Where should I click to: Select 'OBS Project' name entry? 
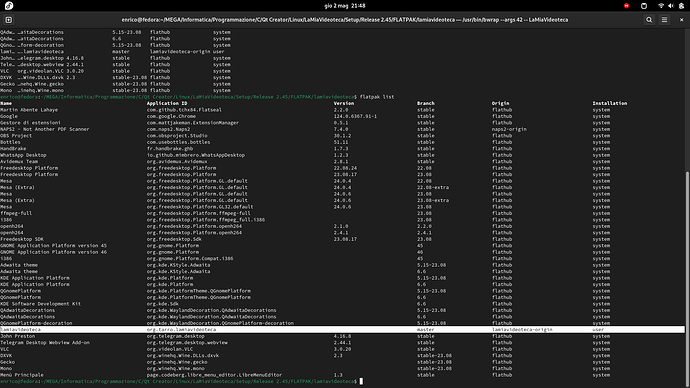coord(16,136)
